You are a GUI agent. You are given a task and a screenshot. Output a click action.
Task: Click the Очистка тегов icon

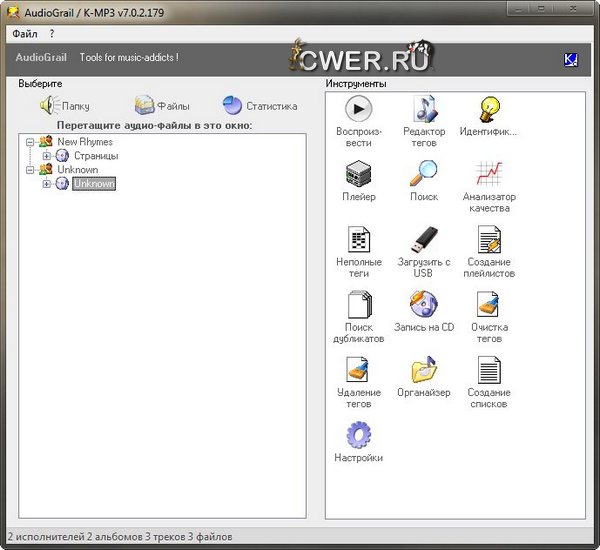[x=489, y=304]
